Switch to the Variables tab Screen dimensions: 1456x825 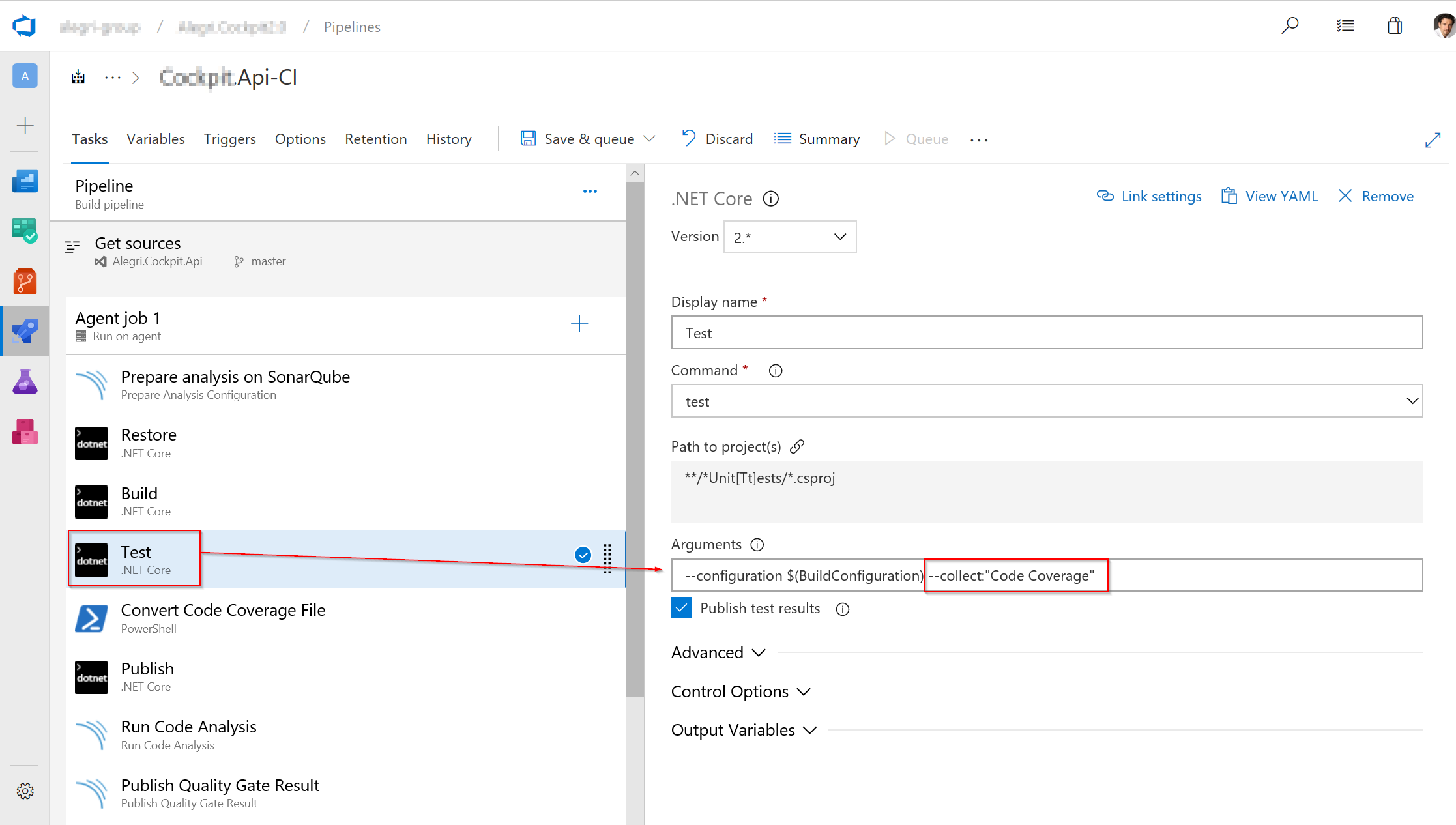(x=155, y=139)
